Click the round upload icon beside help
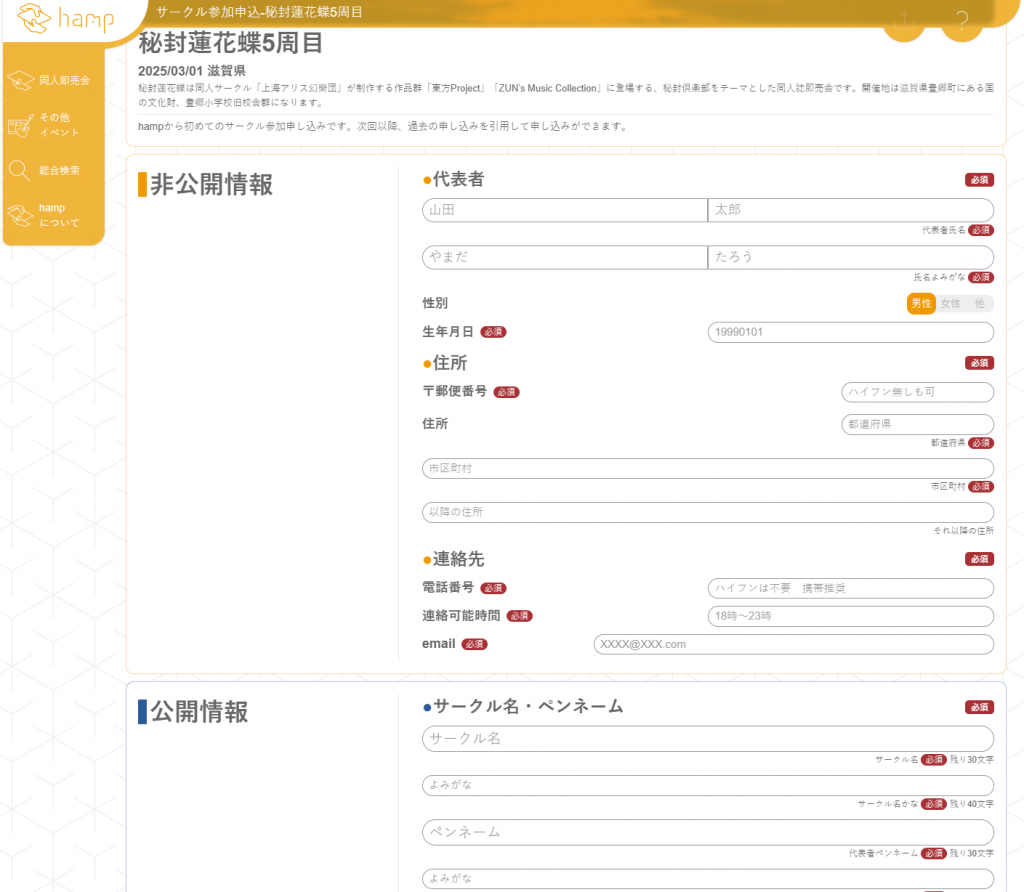This screenshot has width=1024, height=892. click(904, 22)
